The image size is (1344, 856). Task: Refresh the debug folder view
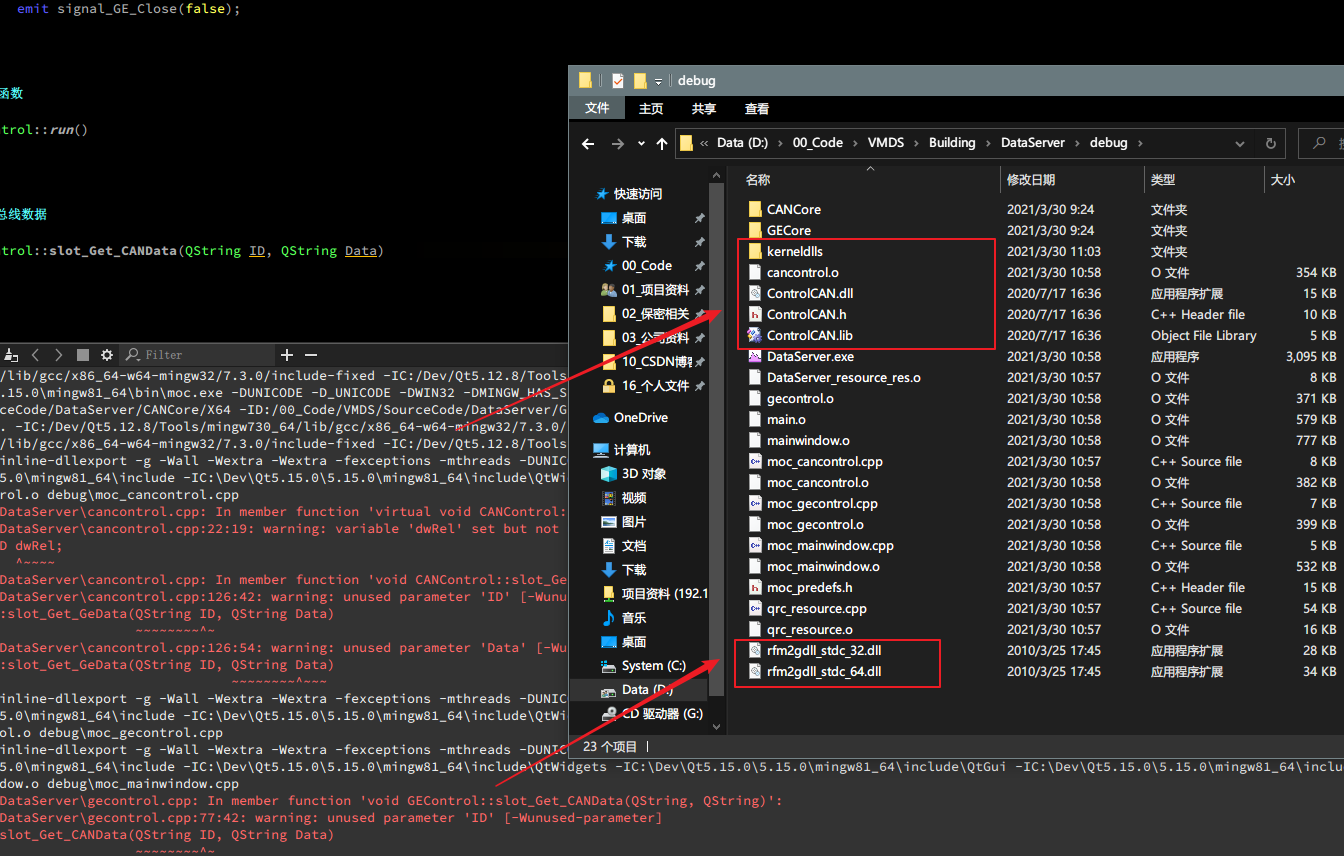tap(1270, 143)
